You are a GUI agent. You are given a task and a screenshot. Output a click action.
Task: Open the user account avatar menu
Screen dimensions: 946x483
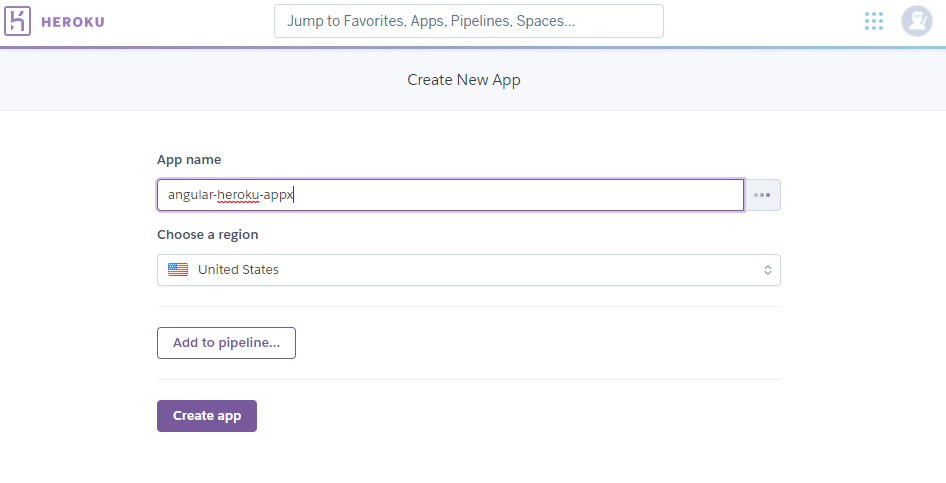tap(916, 21)
